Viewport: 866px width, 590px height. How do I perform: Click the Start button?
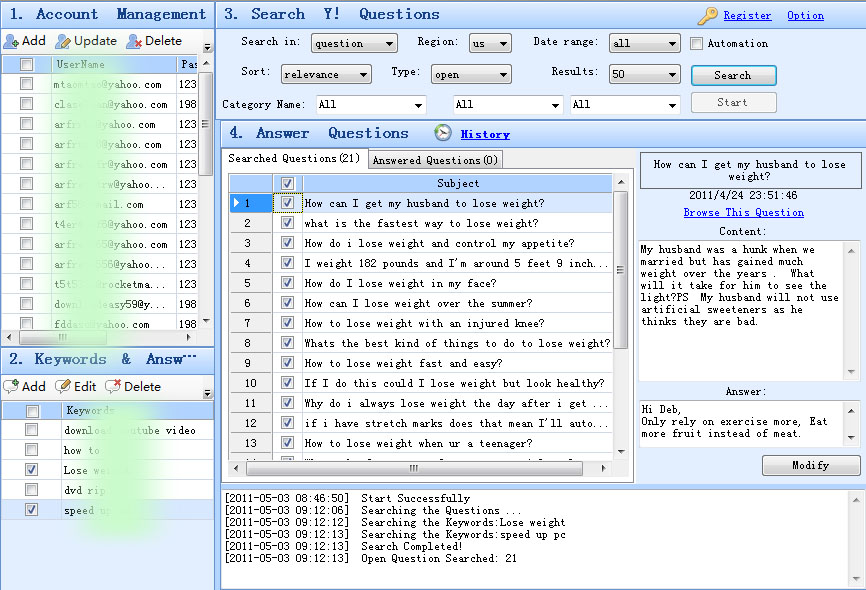coord(733,102)
